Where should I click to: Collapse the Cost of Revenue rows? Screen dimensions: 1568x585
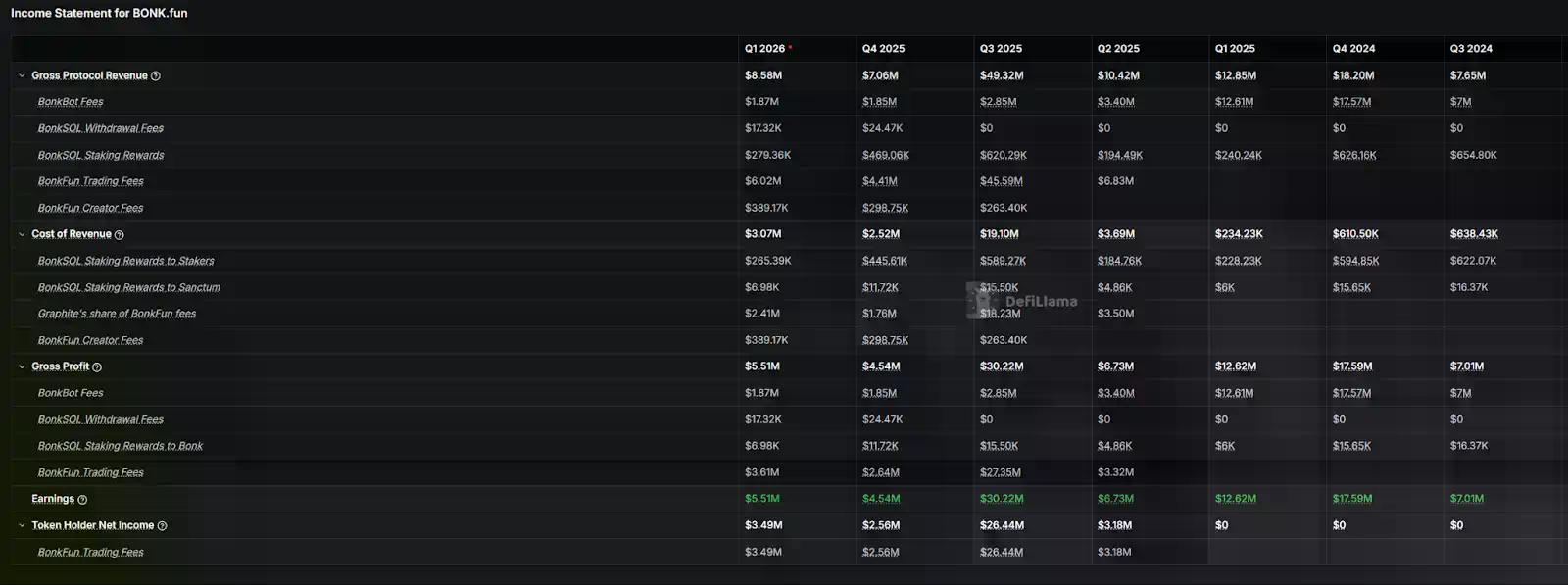pyautogui.click(x=22, y=234)
